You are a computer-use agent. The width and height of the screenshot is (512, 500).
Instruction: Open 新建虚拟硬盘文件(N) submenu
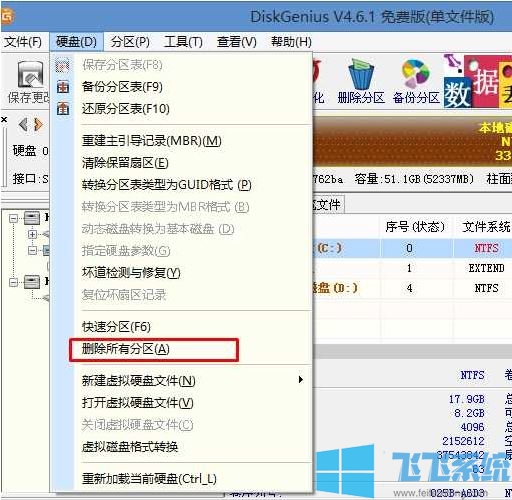(139, 380)
